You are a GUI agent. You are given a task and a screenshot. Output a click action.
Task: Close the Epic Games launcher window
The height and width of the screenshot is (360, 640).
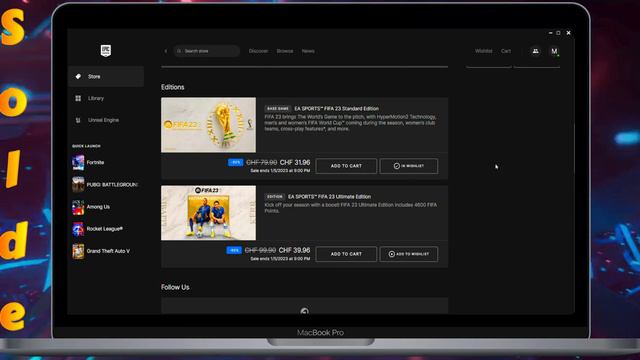[x=569, y=33]
